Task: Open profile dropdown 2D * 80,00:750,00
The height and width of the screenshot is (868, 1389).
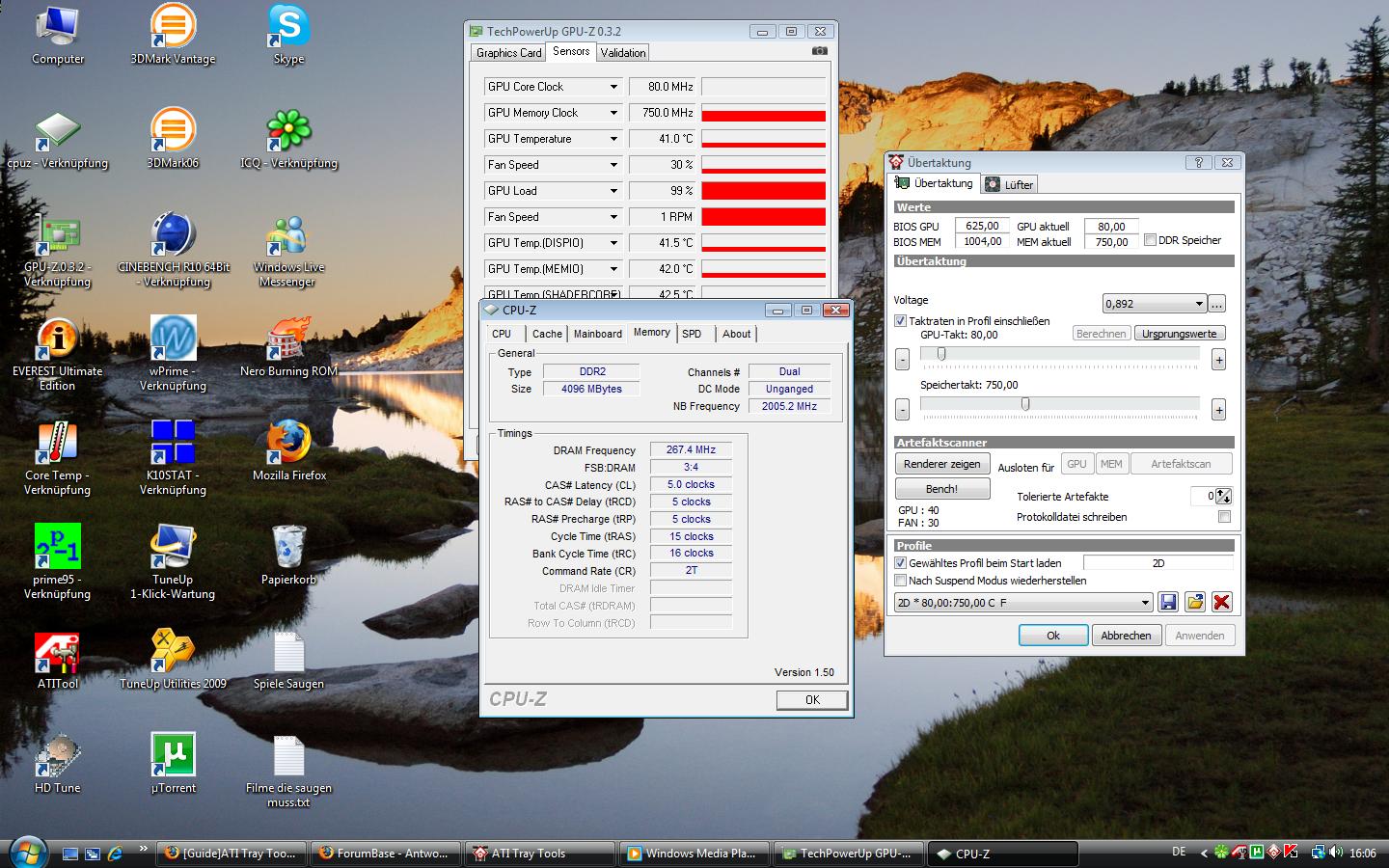Action: tap(1023, 603)
